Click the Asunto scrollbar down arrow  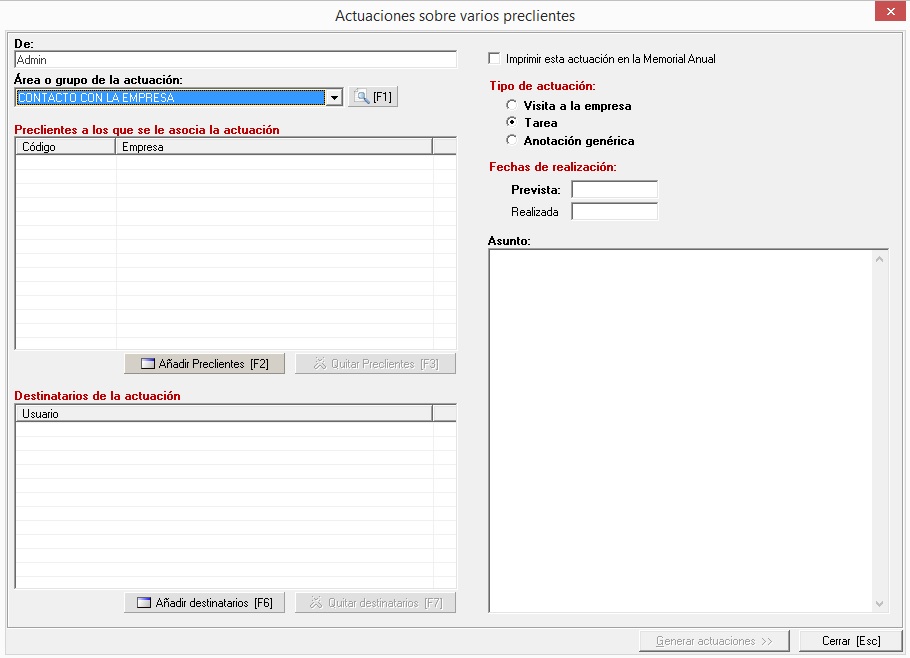coord(880,603)
